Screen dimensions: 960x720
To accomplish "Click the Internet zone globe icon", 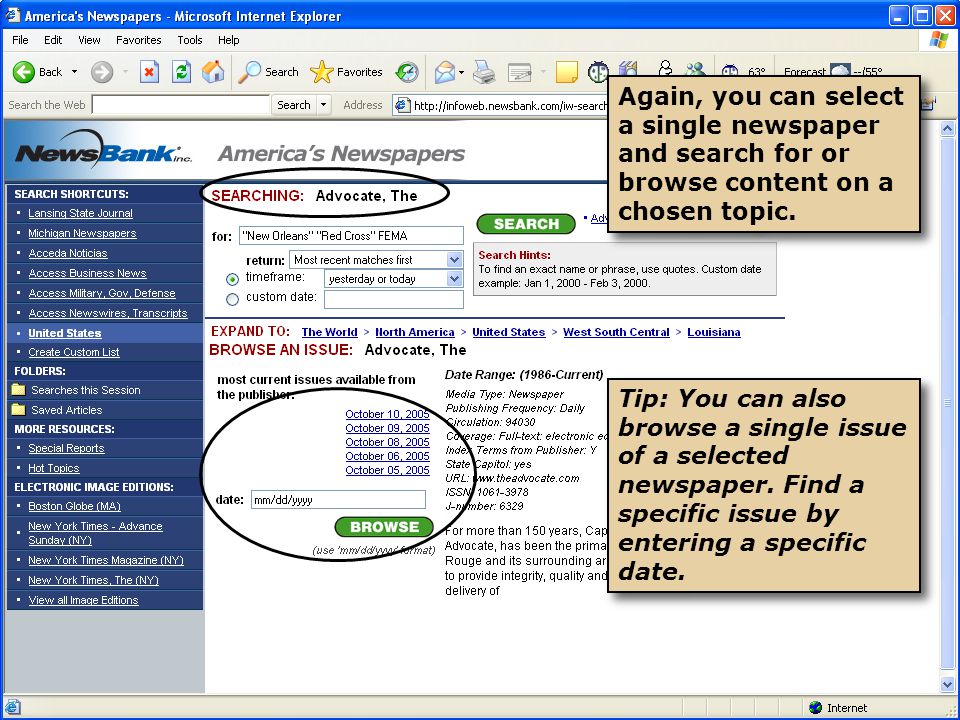I will tap(816, 708).
